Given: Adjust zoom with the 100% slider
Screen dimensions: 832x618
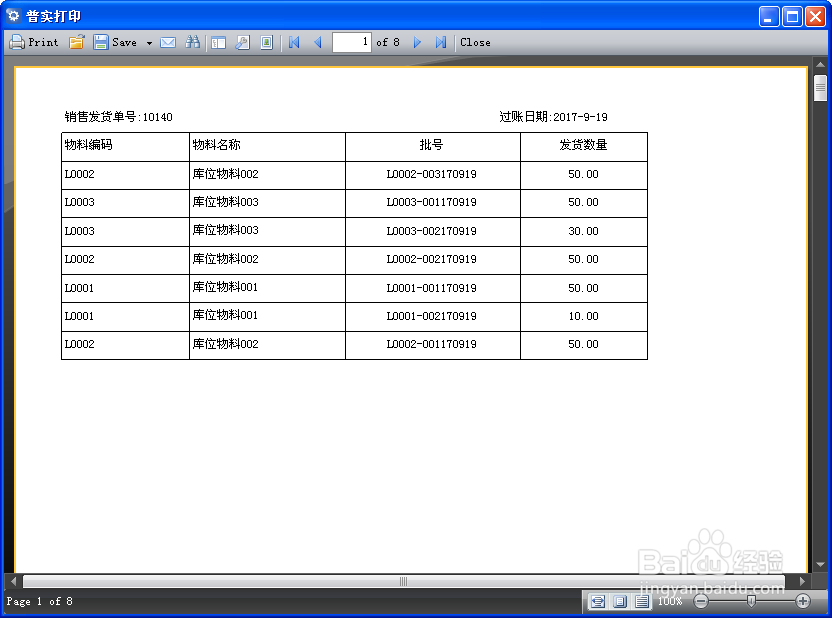Looking at the screenshot, I should coord(751,601).
